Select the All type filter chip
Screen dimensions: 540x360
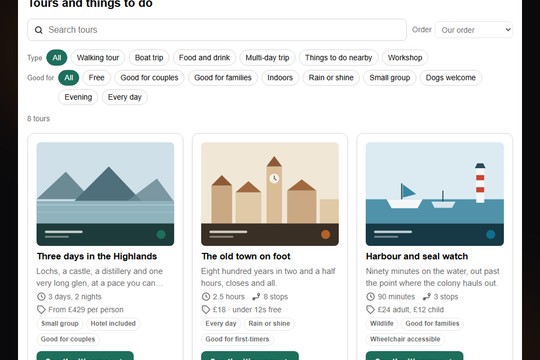(57, 58)
